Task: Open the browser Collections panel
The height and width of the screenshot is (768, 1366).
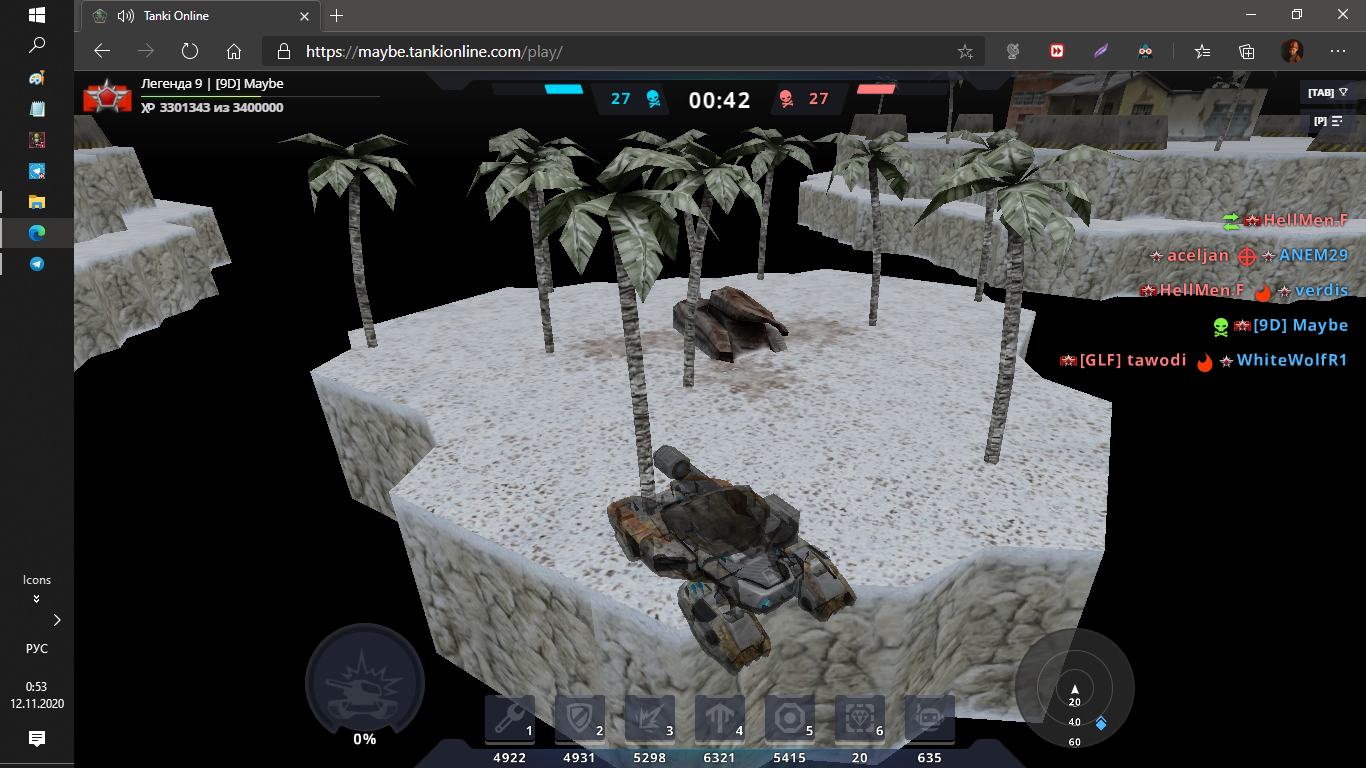Action: (1246, 51)
